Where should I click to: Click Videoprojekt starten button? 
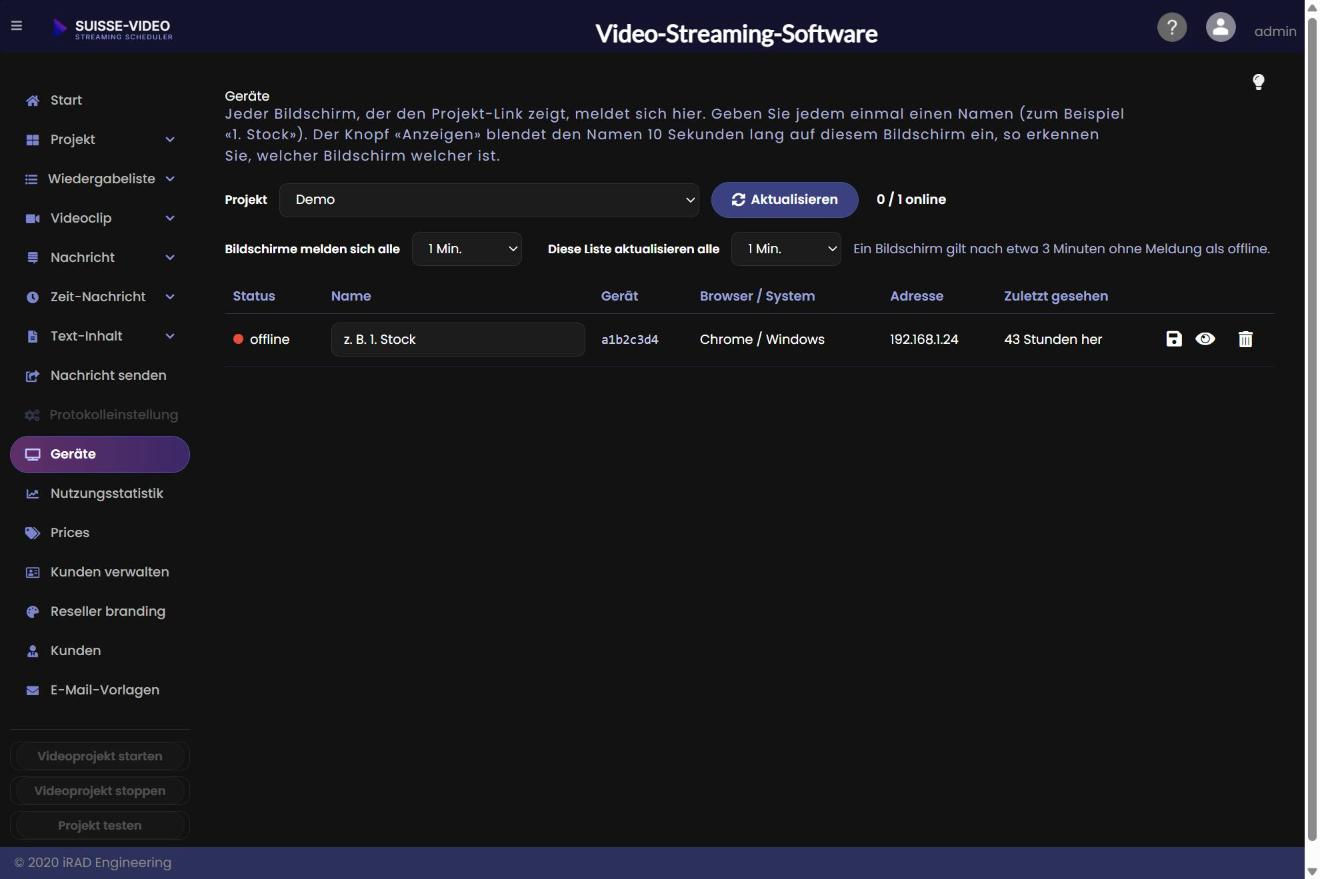tap(100, 756)
